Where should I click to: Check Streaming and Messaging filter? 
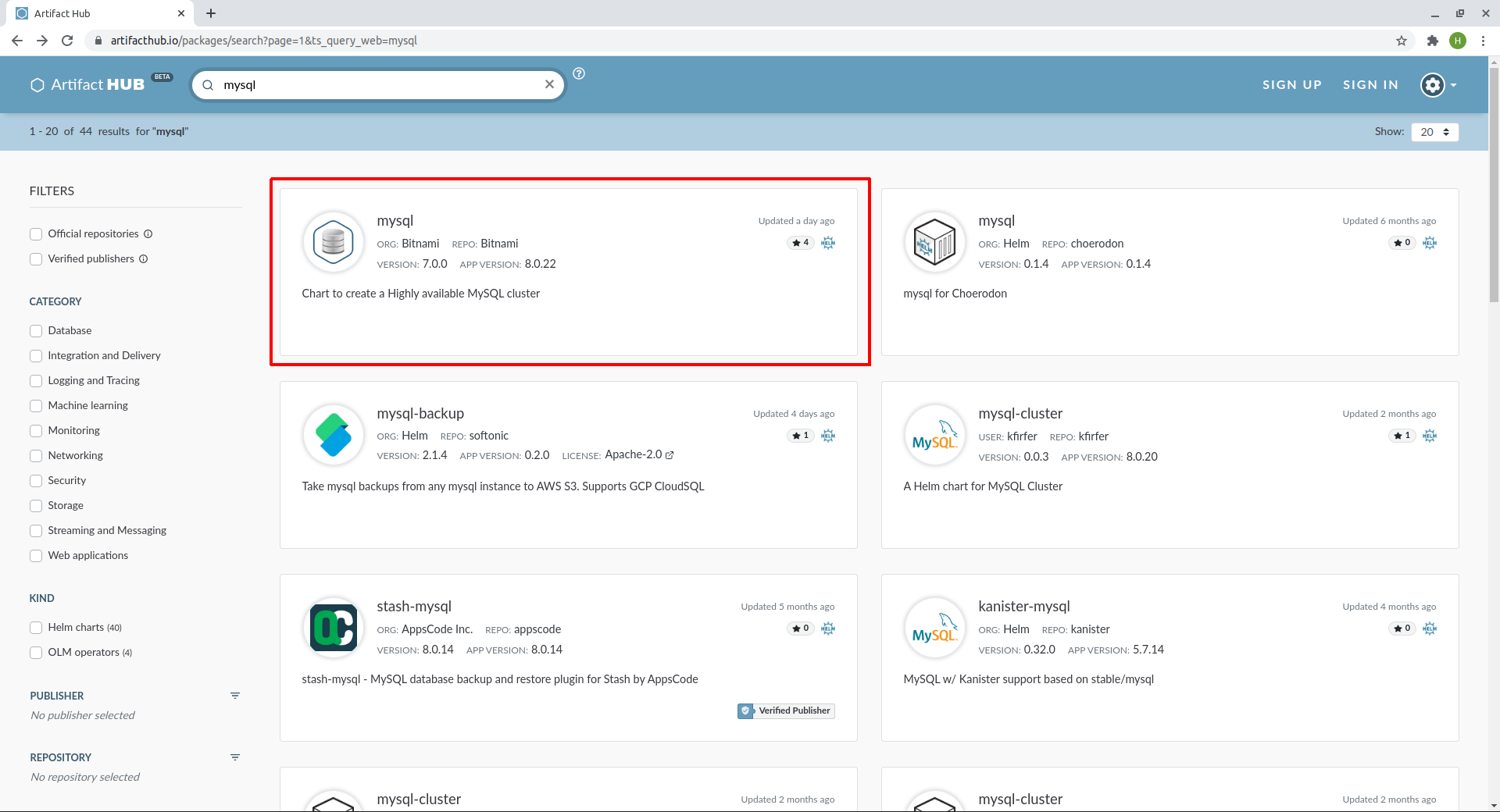pos(36,531)
